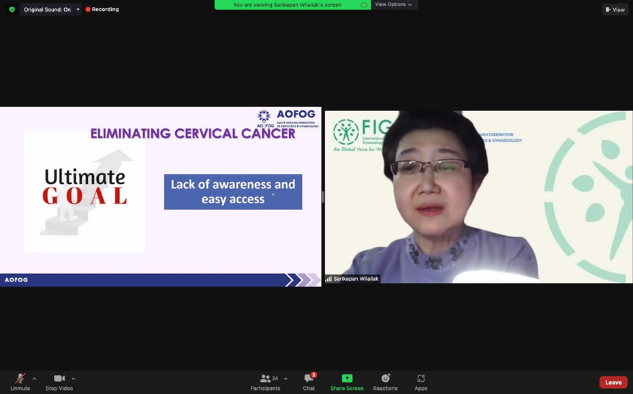Screen dimensions: 633x394
Task: Click the shared AOFOG slide area
Action: 161,197
